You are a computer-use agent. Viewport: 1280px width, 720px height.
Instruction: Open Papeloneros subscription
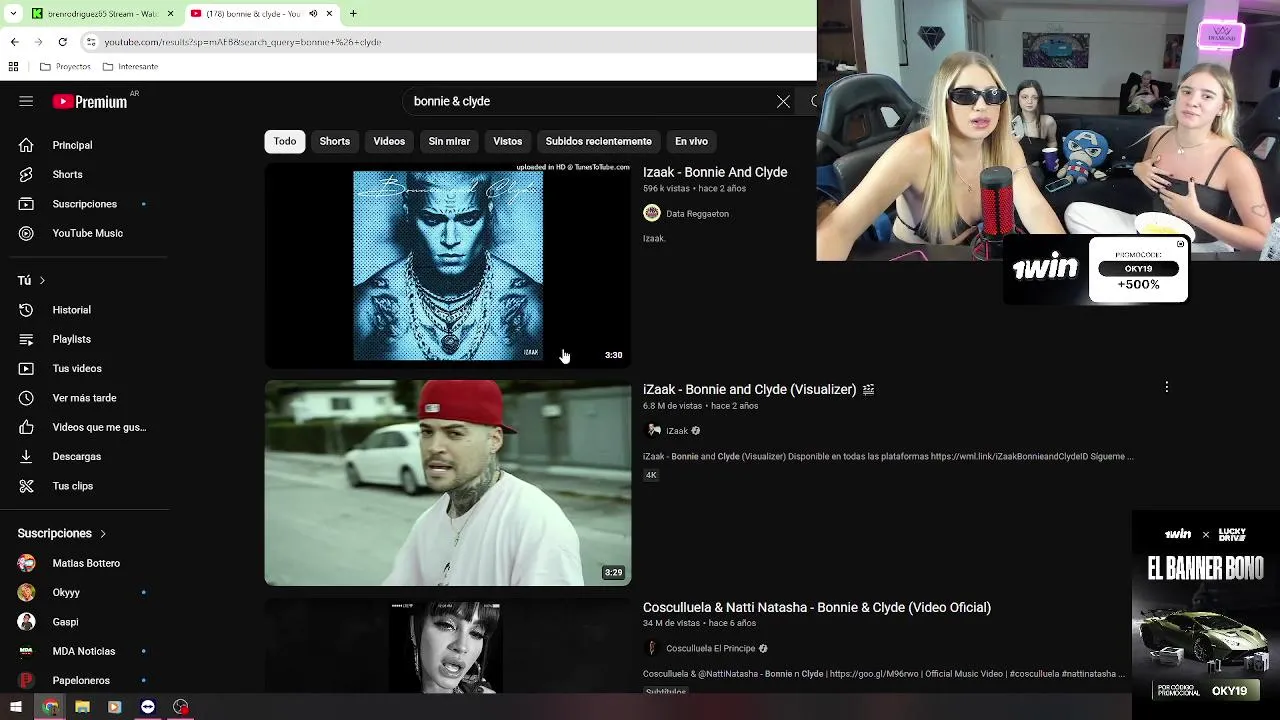[x=81, y=680]
